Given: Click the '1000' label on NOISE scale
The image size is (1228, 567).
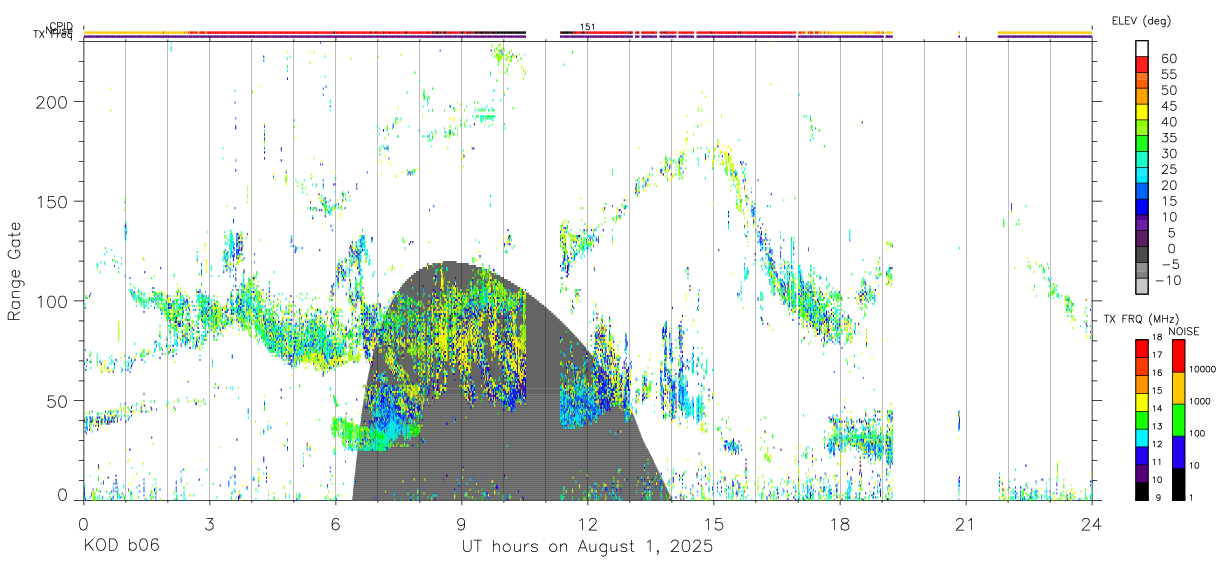Looking at the screenshot, I should 1200,402.
